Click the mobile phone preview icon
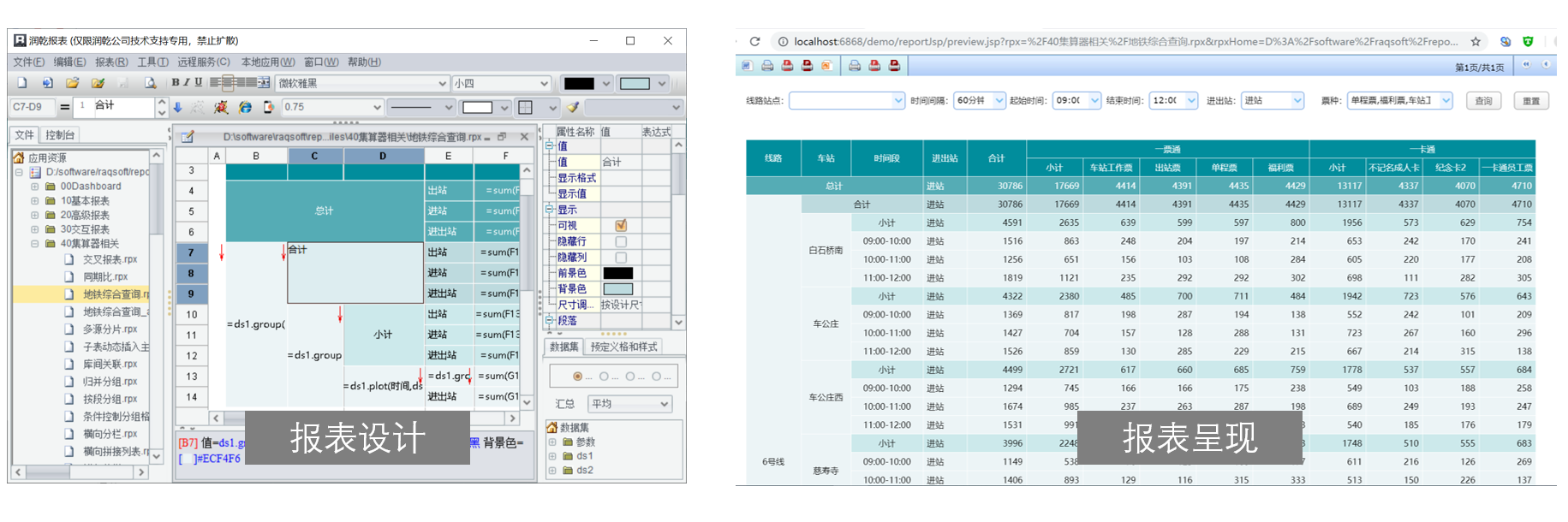The width and height of the screenshot is (1568, 522). 268,107
